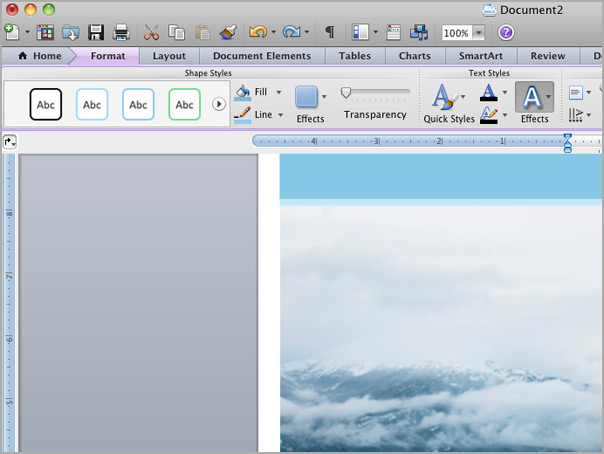Click the Format Painter brush icon

pos(228,33)
